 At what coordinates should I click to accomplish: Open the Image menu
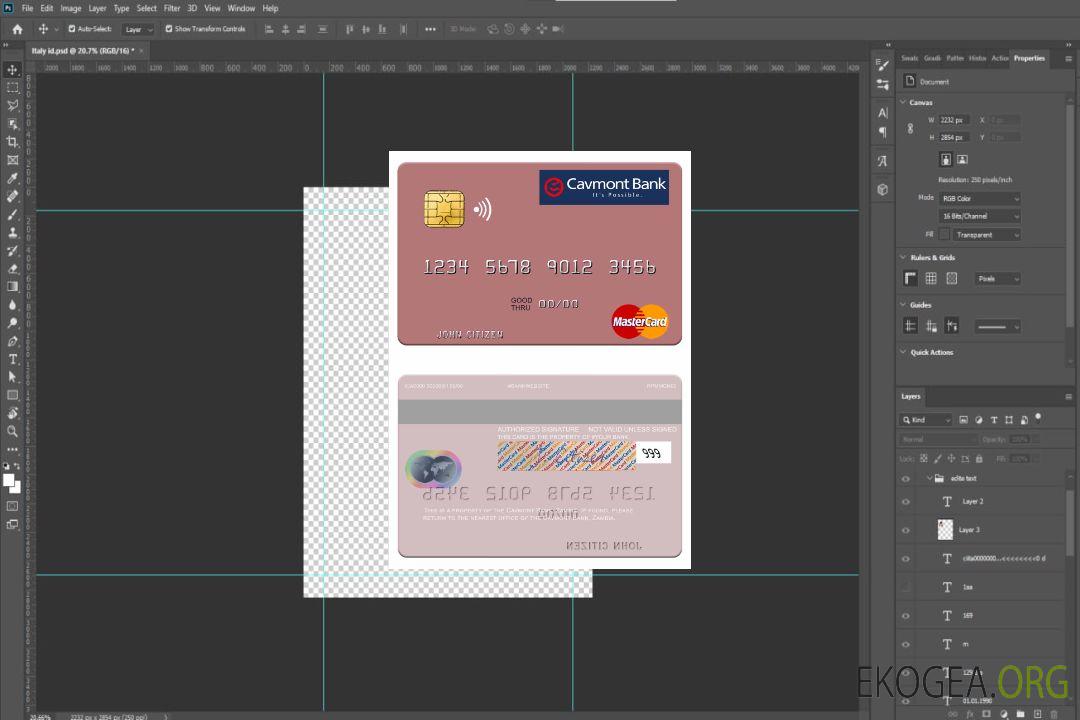(x=71, y=8)
